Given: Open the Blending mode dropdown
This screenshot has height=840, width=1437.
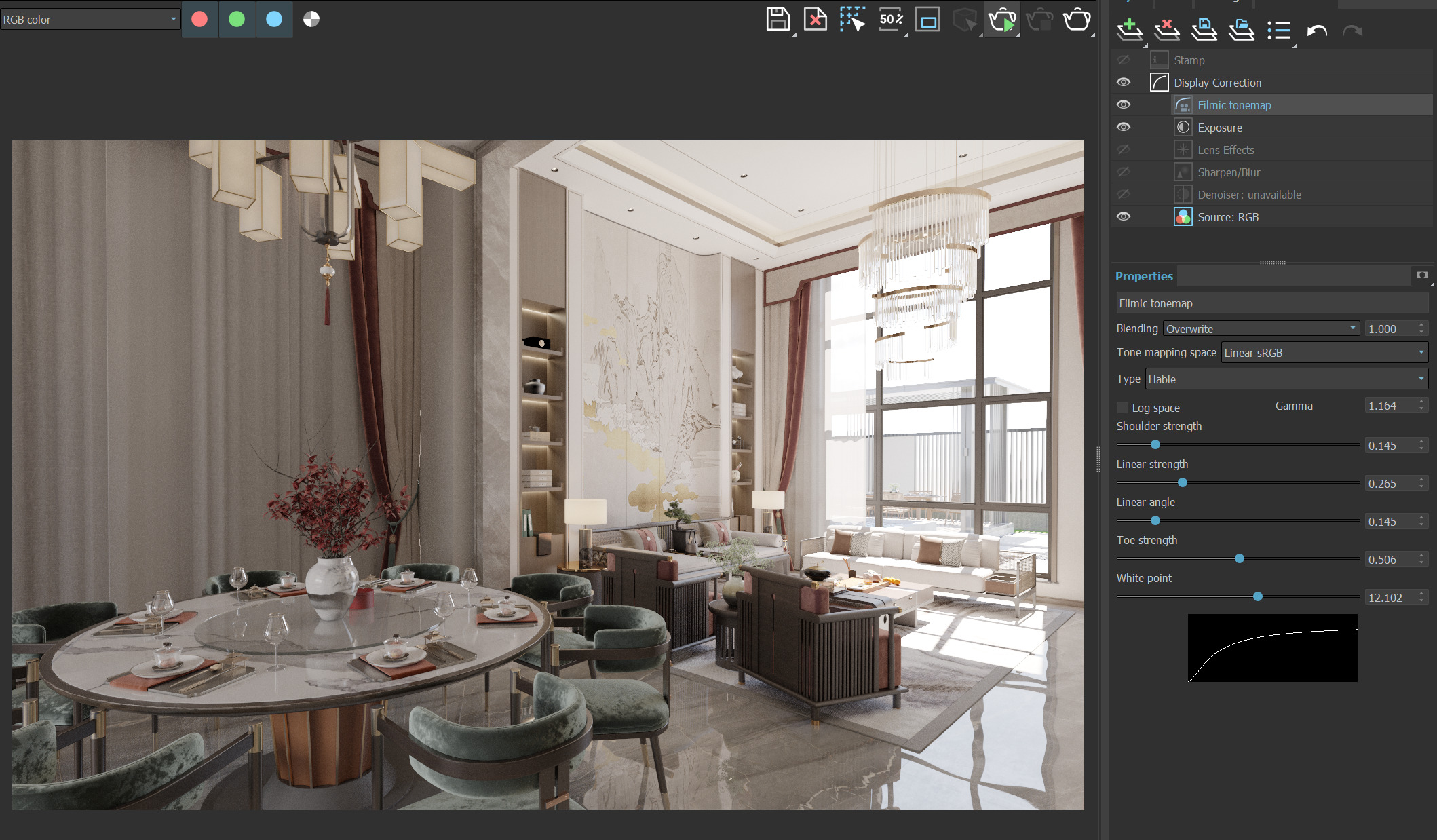Looking at the screenshot, I should (1261, 328).
